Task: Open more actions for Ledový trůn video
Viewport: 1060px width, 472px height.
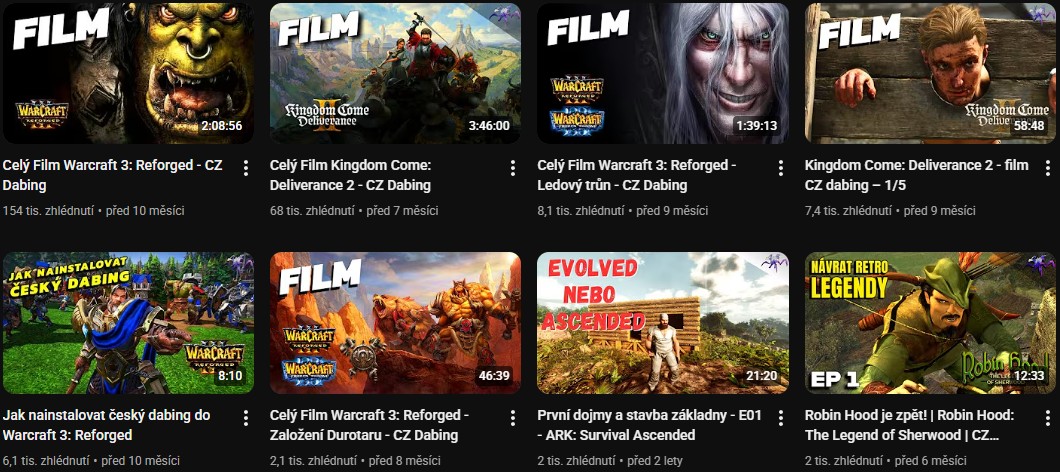Action: [x=780, y=168]
